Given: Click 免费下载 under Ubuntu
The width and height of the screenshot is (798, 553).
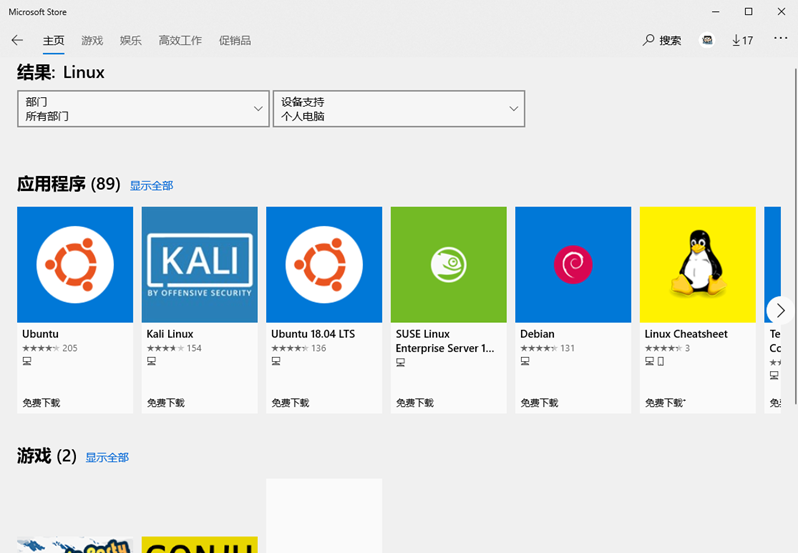Looking at the screenshot, I should click(41, 403).
